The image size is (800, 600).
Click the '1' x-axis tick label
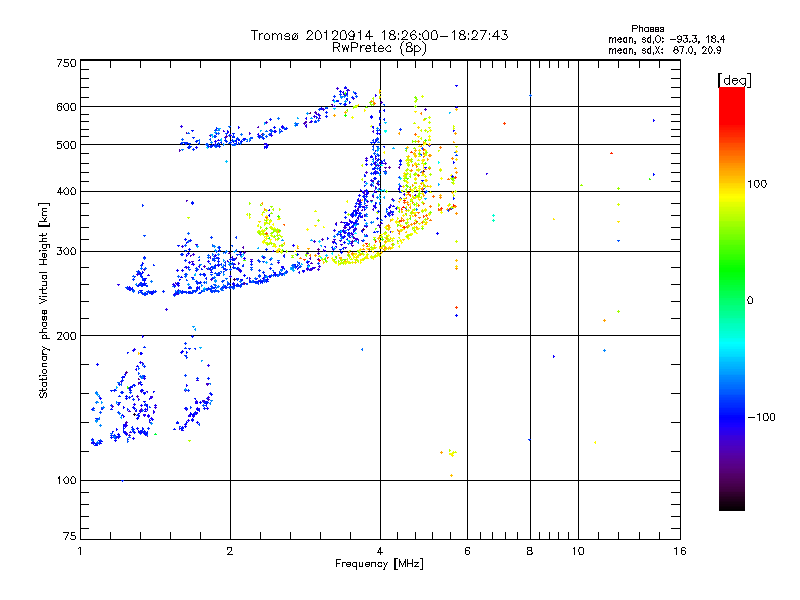point(80,551)
